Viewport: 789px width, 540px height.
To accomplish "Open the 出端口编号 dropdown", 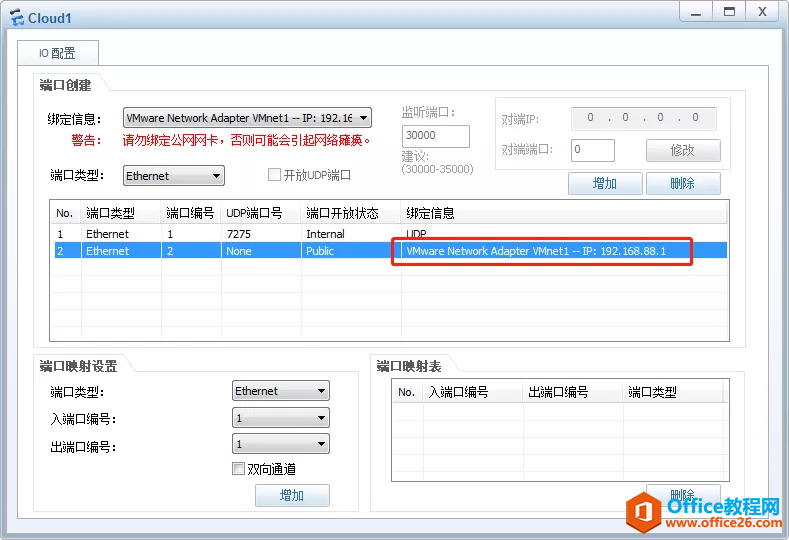I will (281, 444).
